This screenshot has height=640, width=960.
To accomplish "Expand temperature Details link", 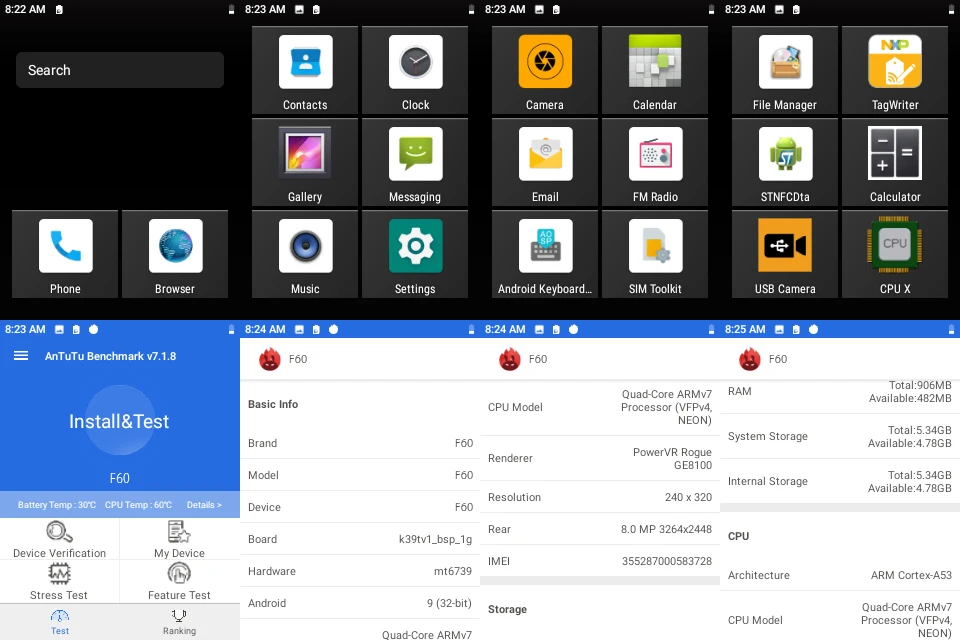I will pyautogui.click(x=204, y=505).
